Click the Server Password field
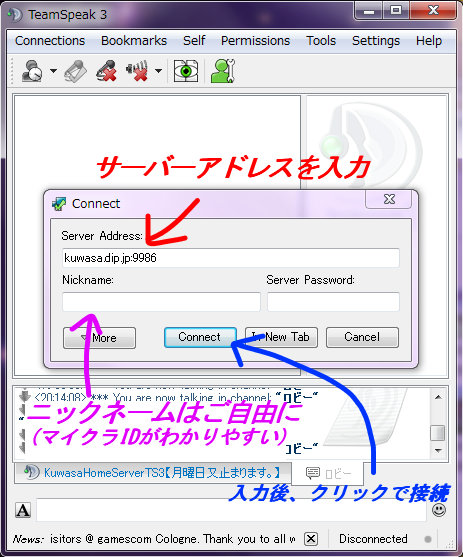Viewport: 463px width, 557px height. (x=333, y=302)
